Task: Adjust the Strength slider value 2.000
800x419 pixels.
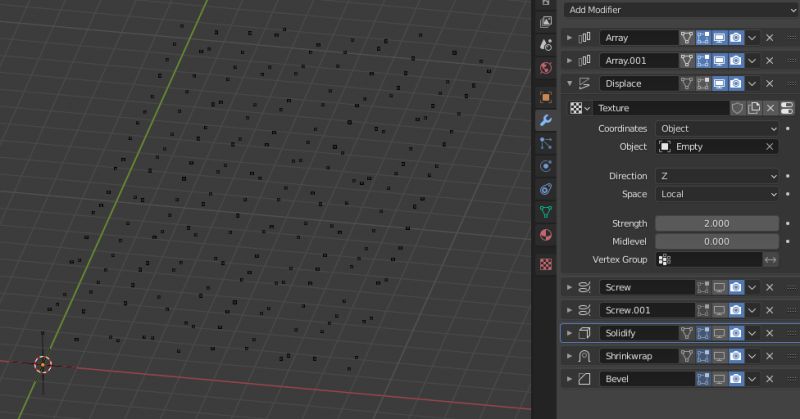Action: tap(717, 224)
